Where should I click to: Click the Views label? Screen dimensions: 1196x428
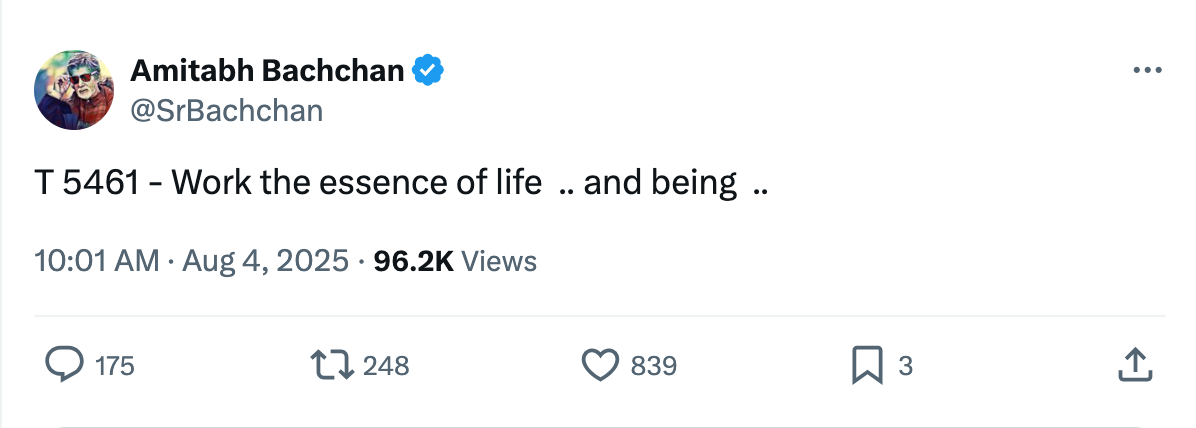tap(500, 261)
